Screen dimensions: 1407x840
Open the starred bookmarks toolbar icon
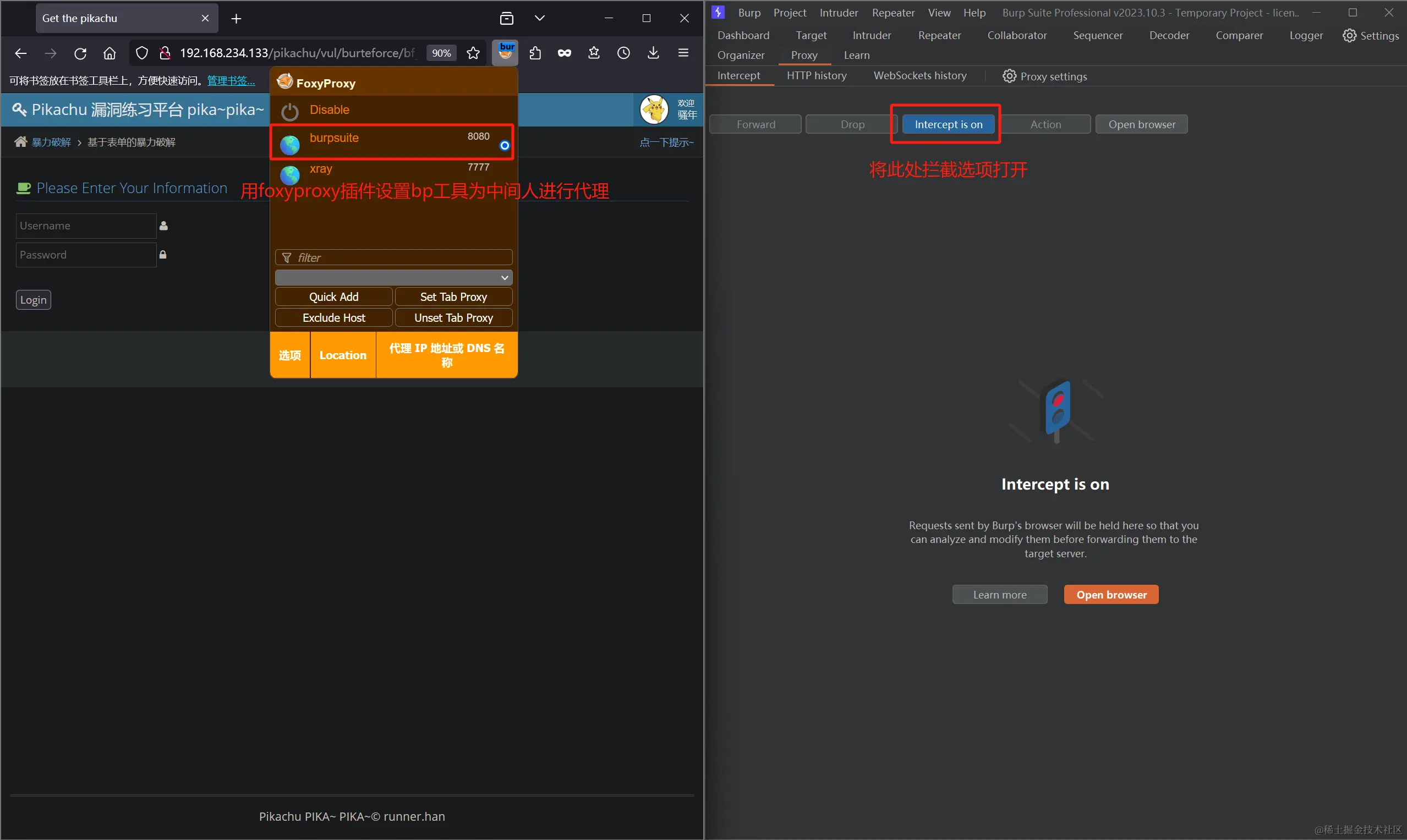pos(594,53)
